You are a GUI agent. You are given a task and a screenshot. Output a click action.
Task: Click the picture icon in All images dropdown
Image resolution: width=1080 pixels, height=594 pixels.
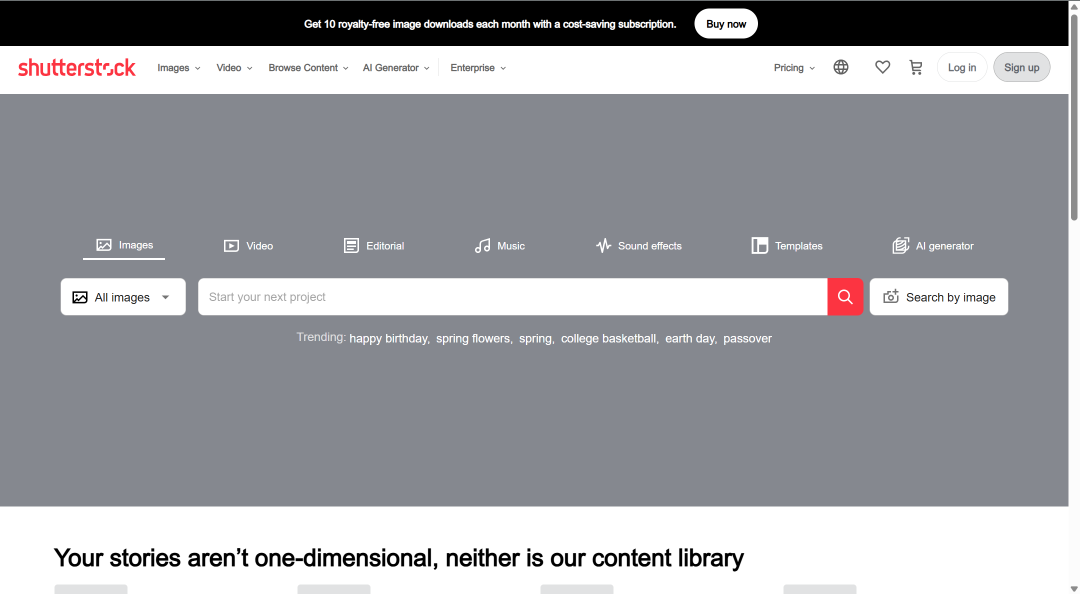tap(80, 297)
